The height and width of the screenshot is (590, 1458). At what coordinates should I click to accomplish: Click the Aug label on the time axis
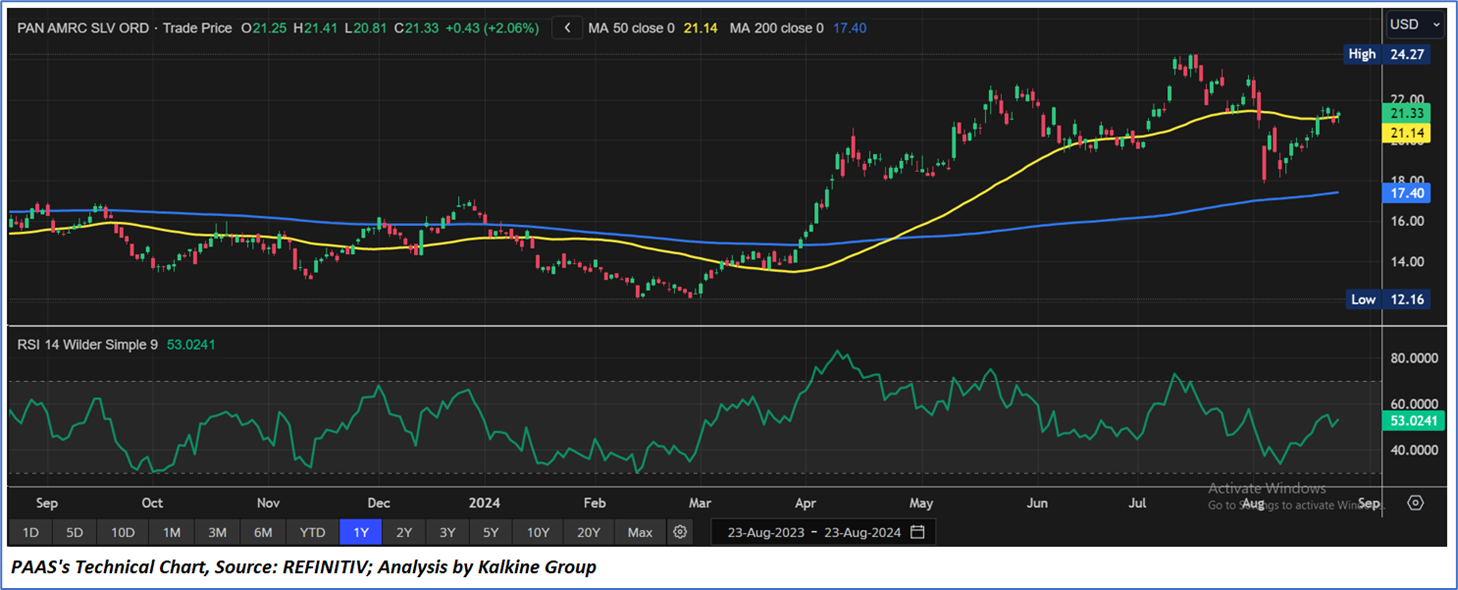coord(1253,503)
